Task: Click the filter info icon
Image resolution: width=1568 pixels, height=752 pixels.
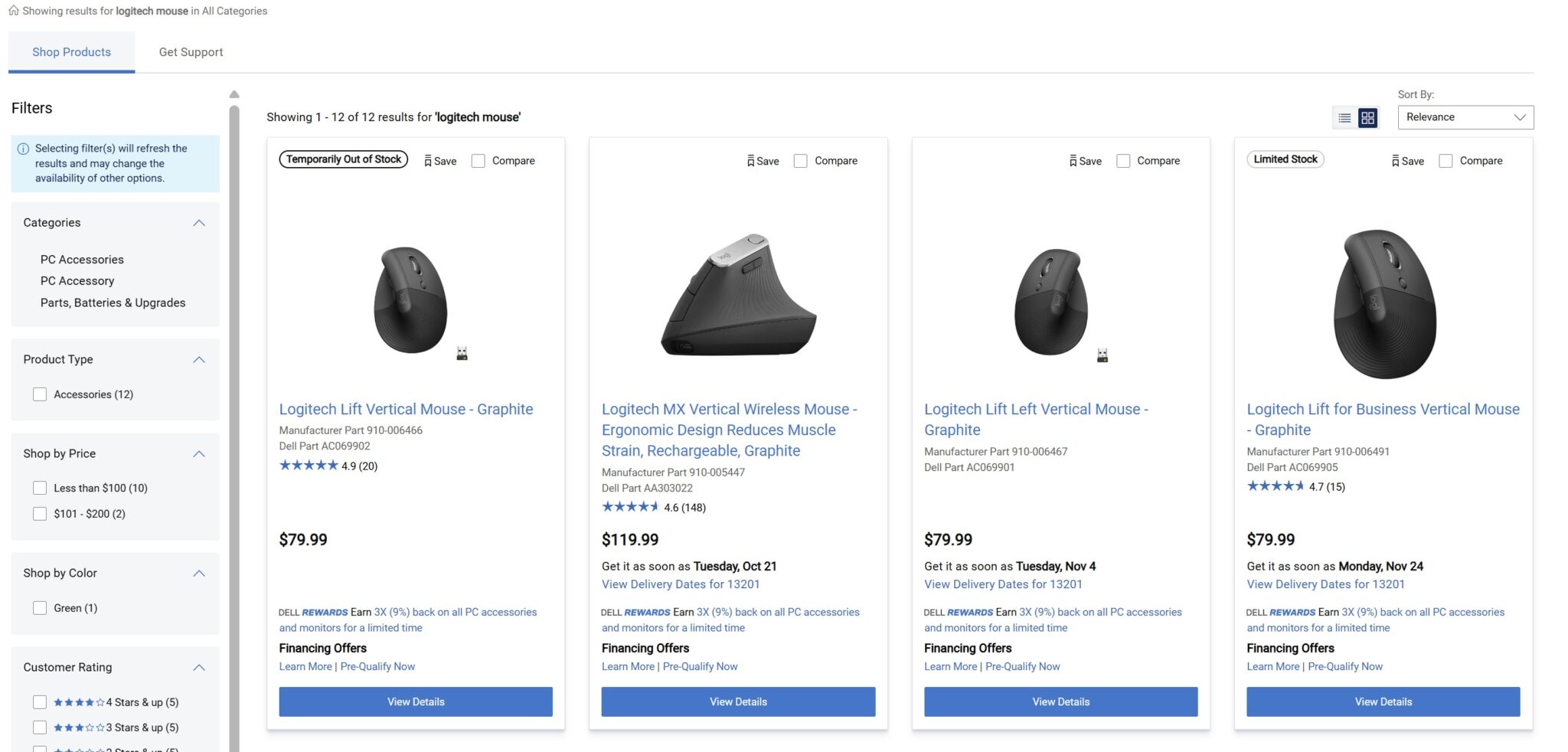Action: pos(23,149)
